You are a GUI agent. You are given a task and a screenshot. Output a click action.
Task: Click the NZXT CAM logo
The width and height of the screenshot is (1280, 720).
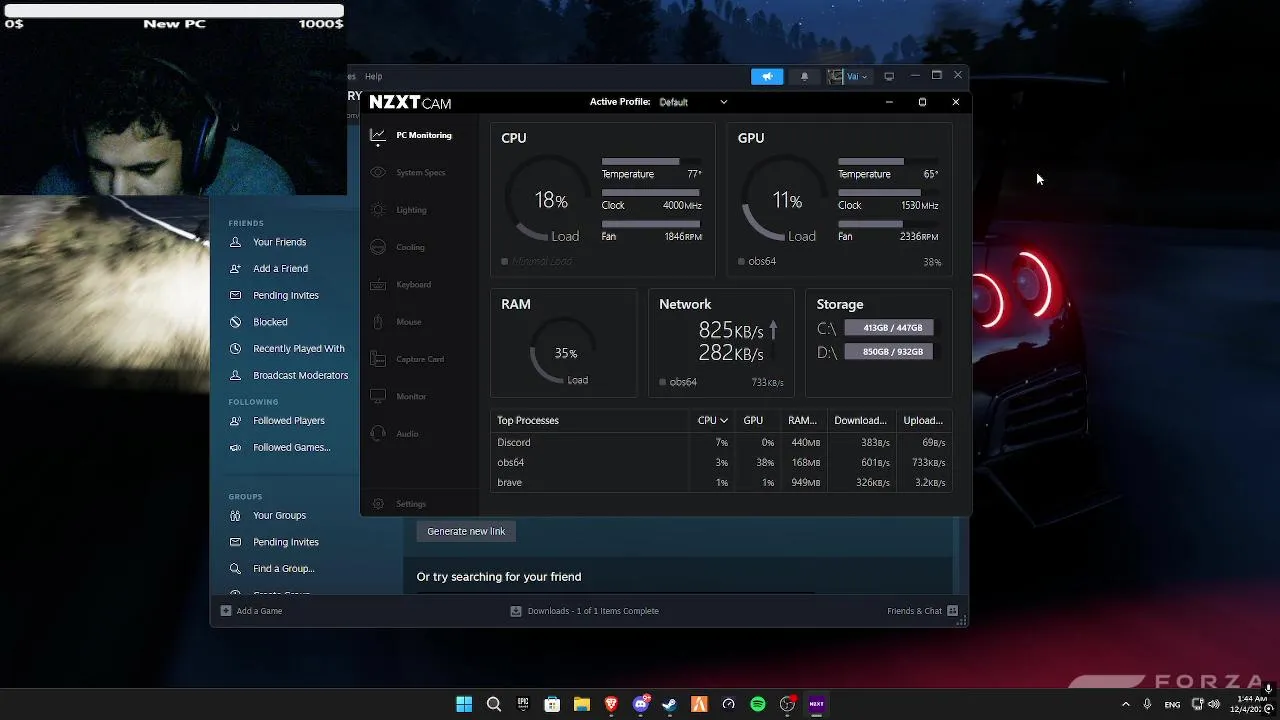[x=410, y=103]
